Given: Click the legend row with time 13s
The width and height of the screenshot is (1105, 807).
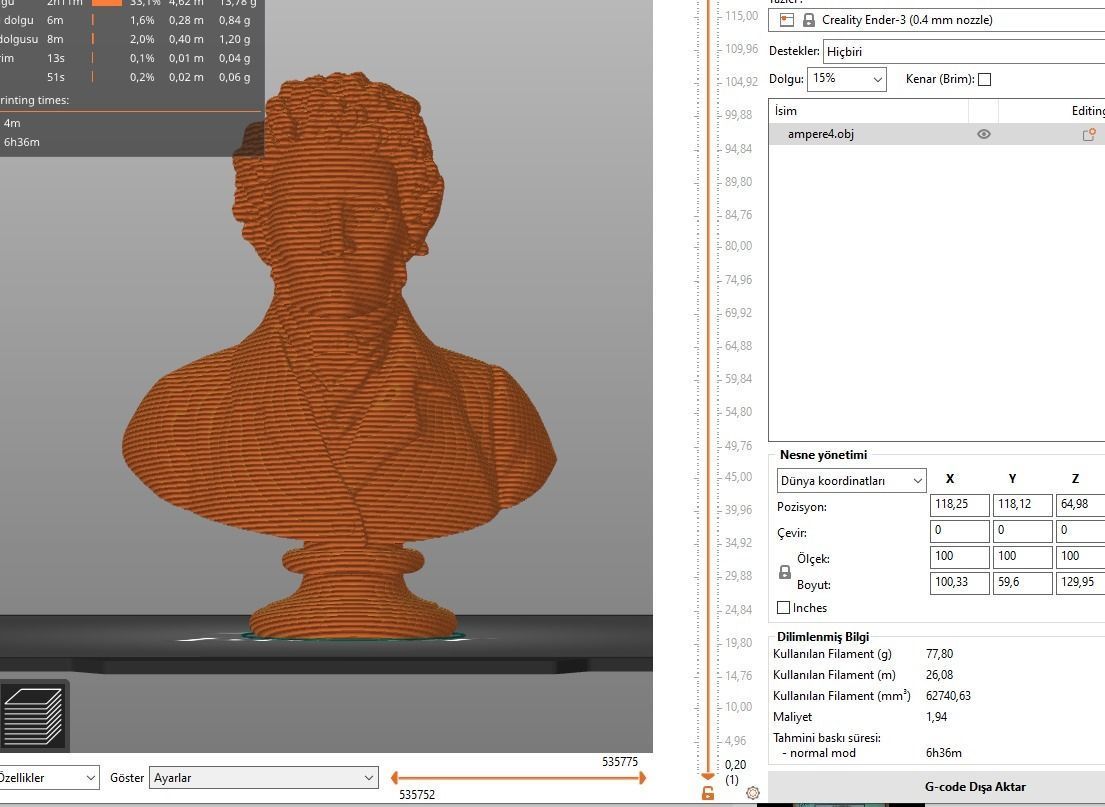Looking at the screenshot, I should (132, 58).
